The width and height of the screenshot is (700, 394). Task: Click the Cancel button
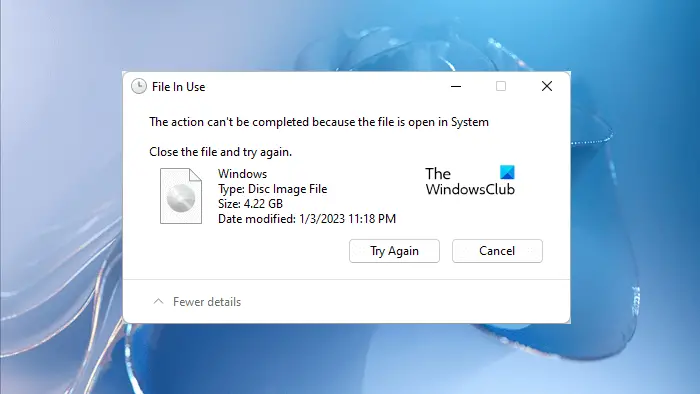click(497, 251)
